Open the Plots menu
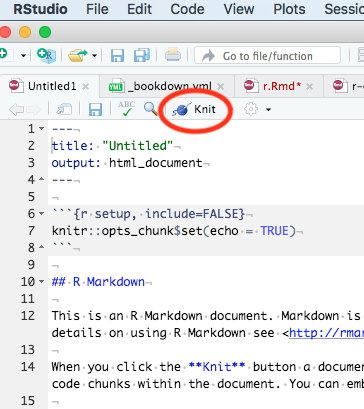The image size is (364, 409). [x=289, y=9]
